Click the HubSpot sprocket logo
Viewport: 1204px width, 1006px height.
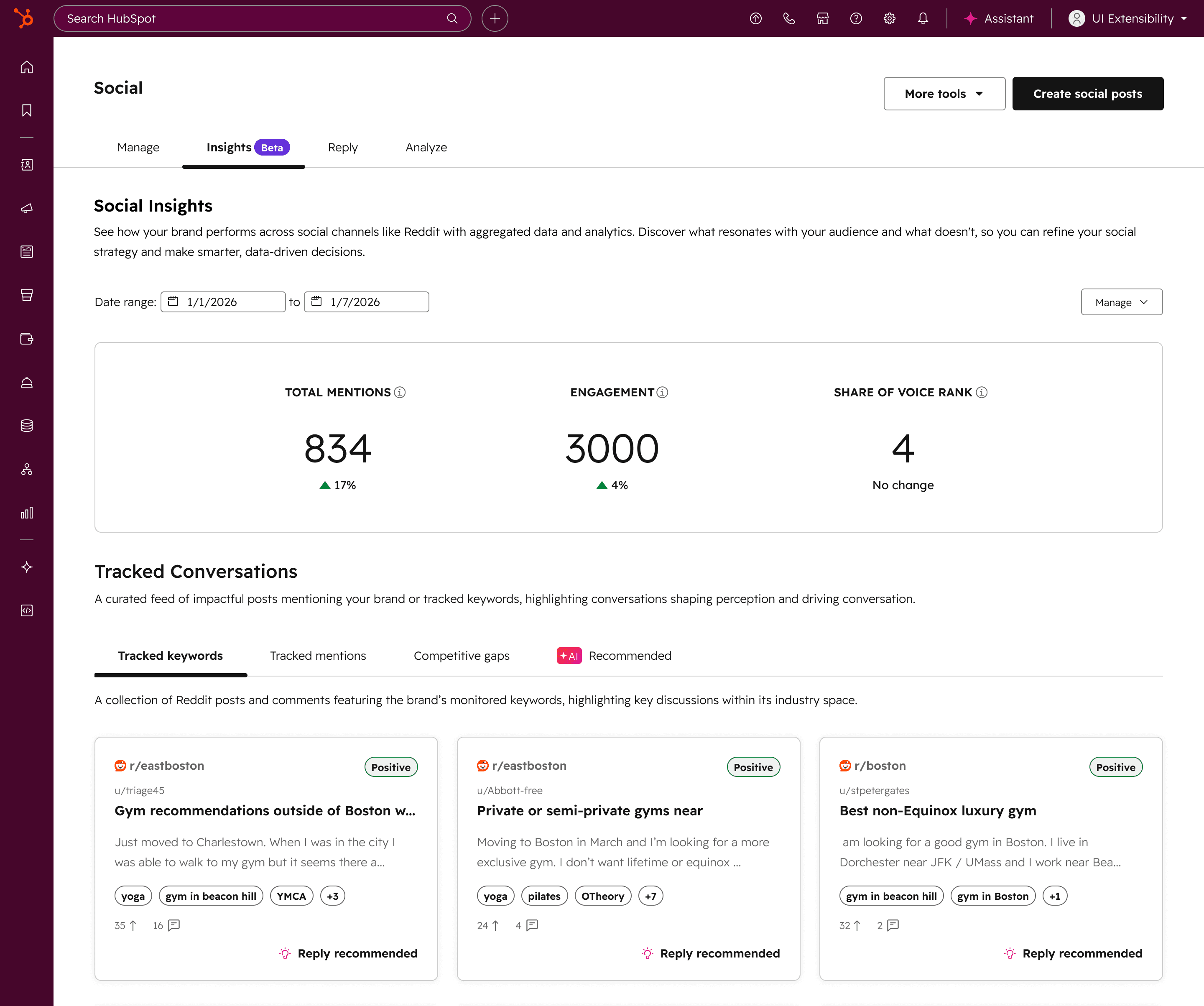(x=23, y=18)
